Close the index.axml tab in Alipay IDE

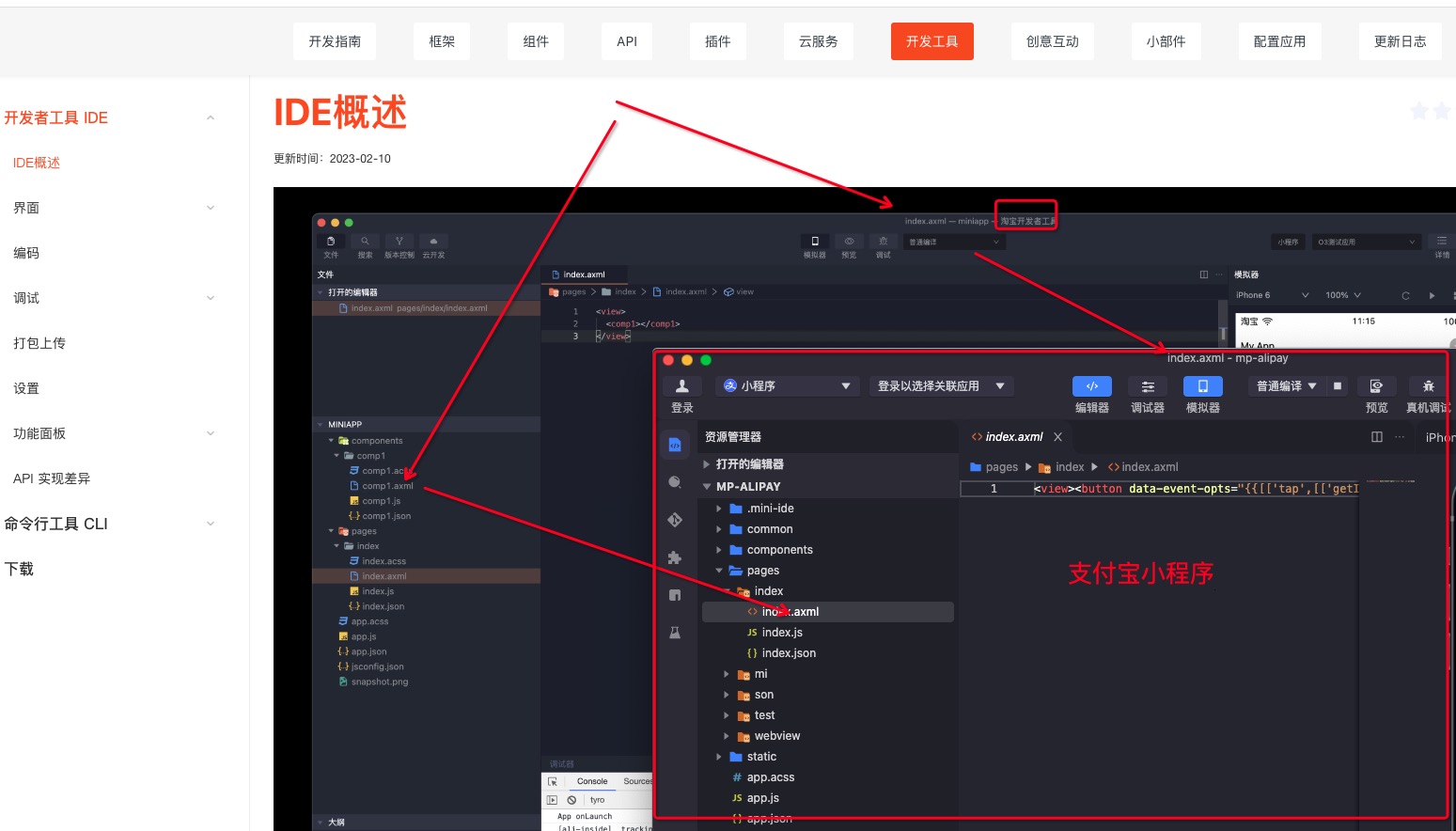point(1057,437)
